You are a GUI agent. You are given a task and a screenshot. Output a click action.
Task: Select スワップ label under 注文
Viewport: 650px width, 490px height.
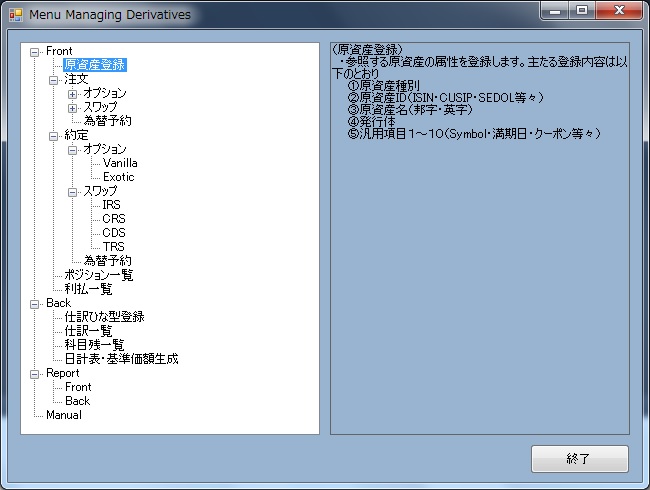tap(100, 107)
